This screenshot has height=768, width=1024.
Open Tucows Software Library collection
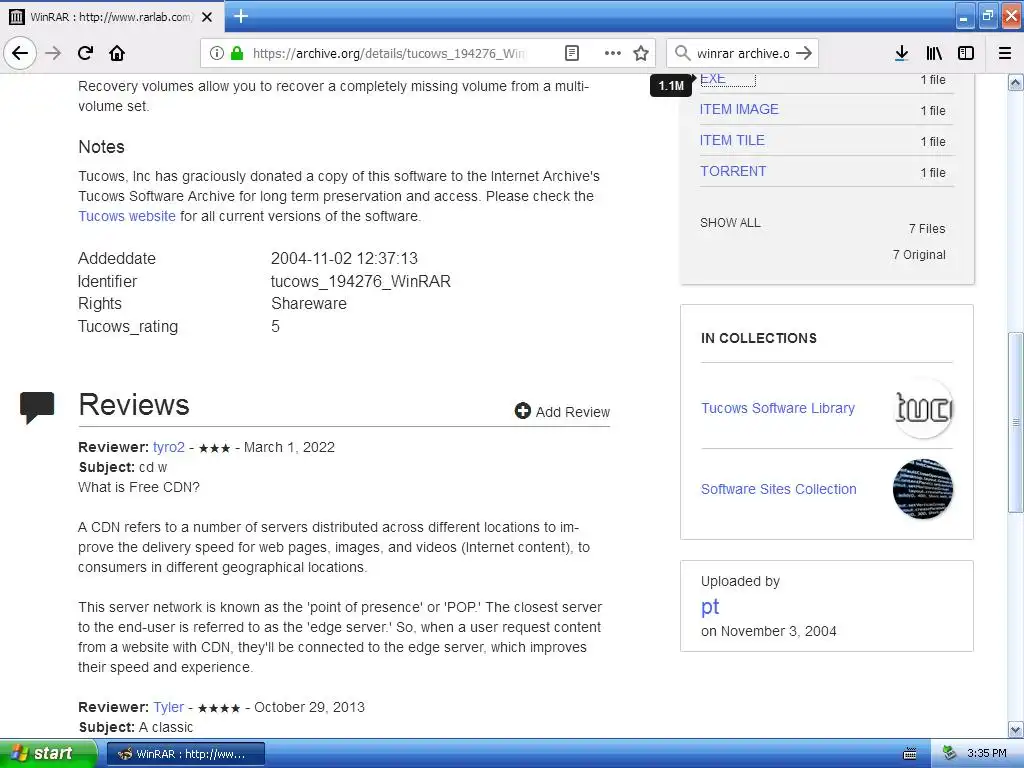[x=778, y=408]
